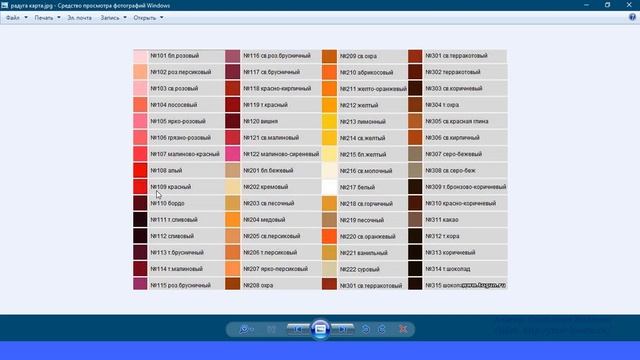
Task: Click the Photo Viewer title bar icon
Action: [4, 5]
